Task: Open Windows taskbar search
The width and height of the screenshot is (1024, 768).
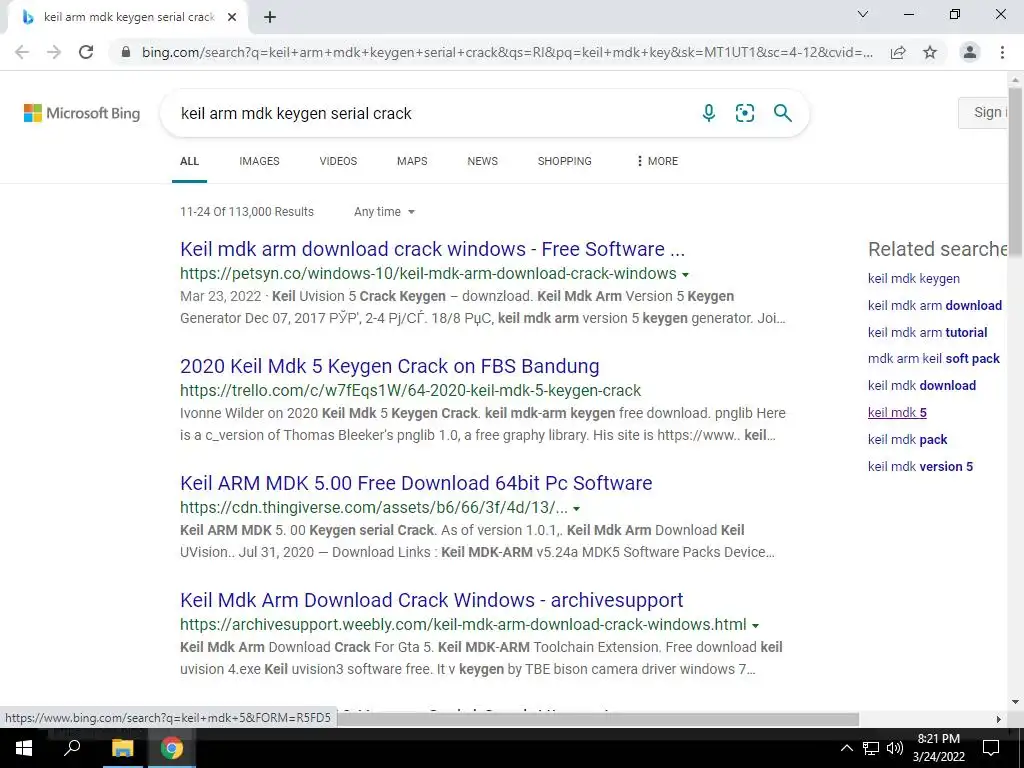Action: coord(72,748)
